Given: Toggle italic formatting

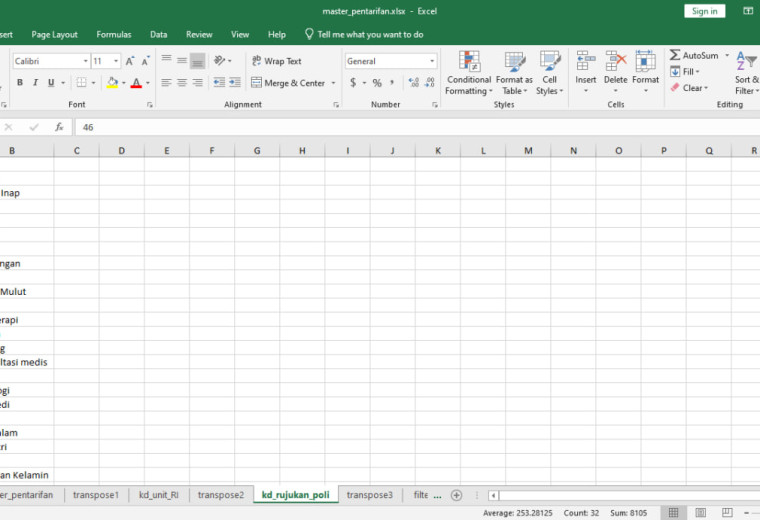Looking at the screenshot, I should (x=35, y=82).
